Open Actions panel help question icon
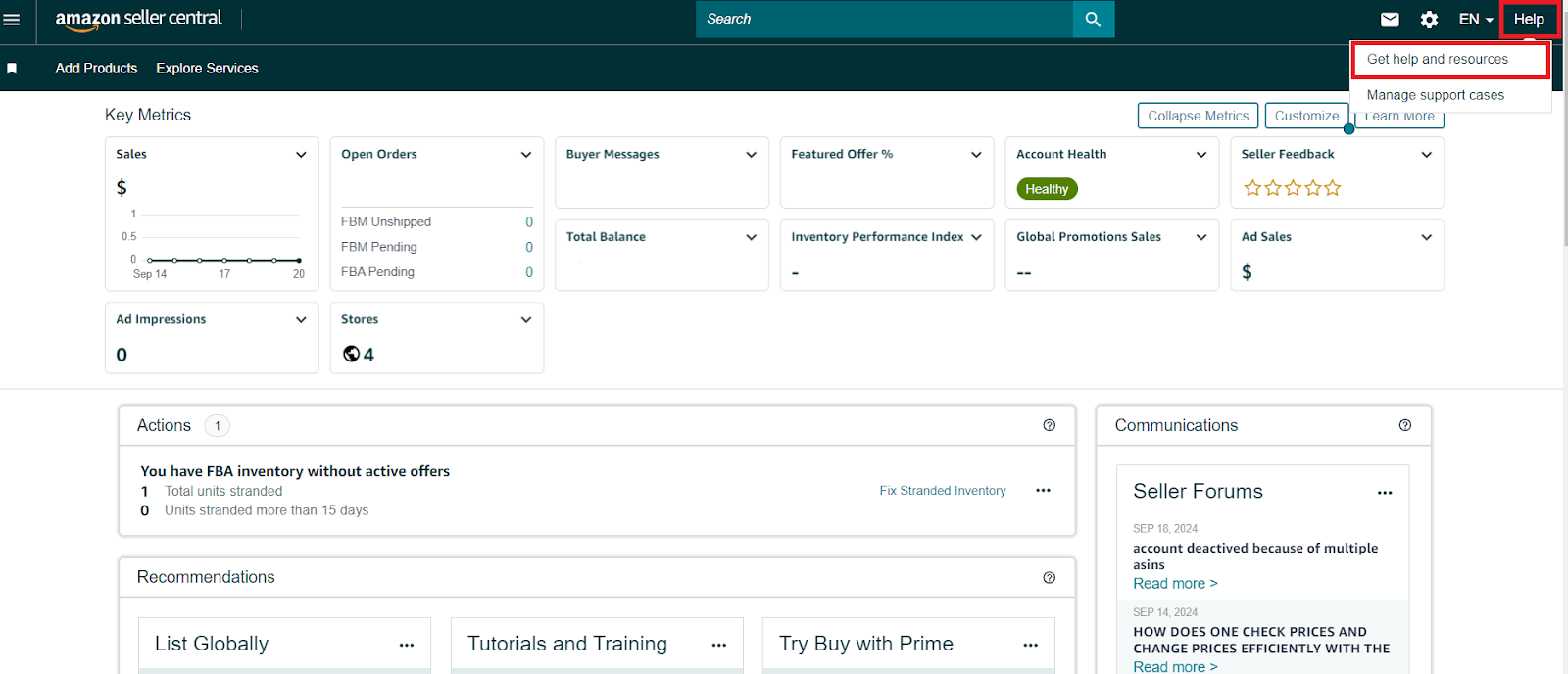 click(x=1050, y=425)
